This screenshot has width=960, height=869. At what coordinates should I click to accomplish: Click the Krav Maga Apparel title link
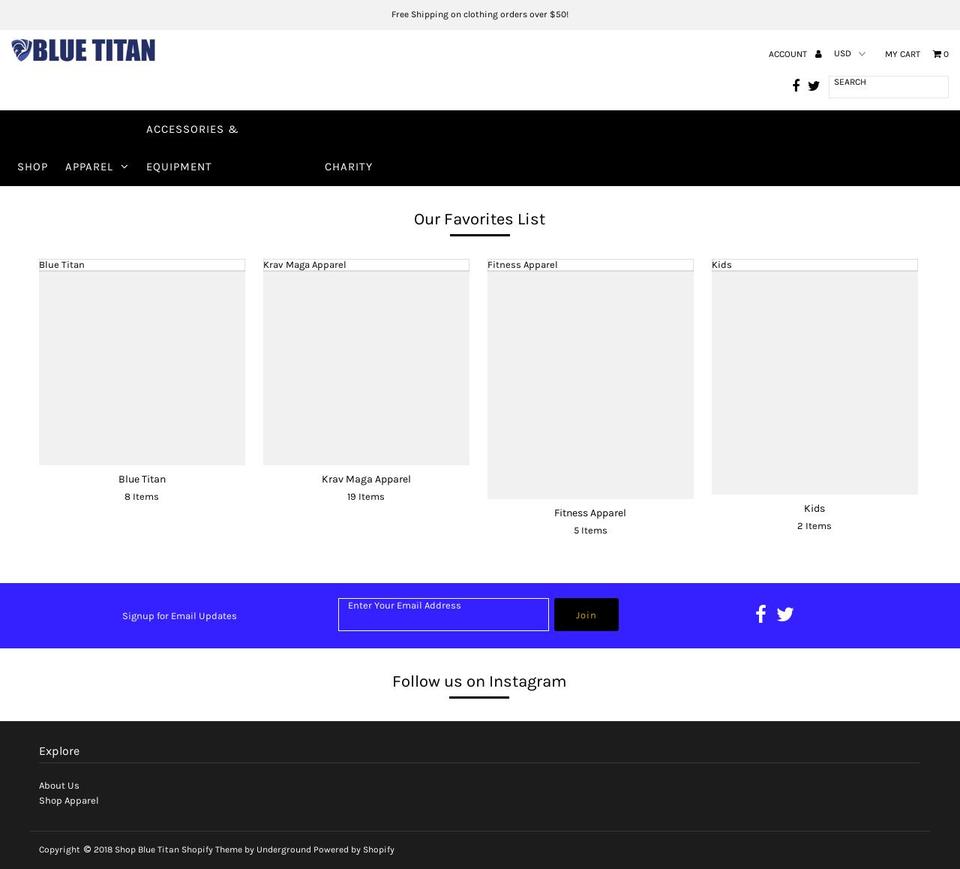(x=366, y=479)
